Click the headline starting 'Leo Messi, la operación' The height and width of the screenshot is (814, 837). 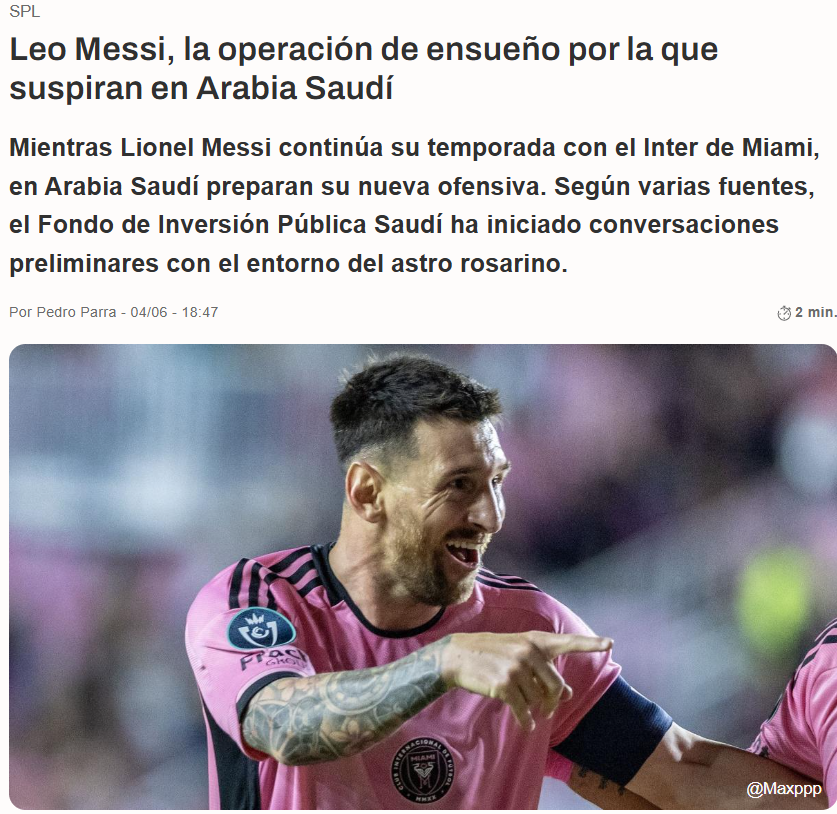[x=363, y=68]
